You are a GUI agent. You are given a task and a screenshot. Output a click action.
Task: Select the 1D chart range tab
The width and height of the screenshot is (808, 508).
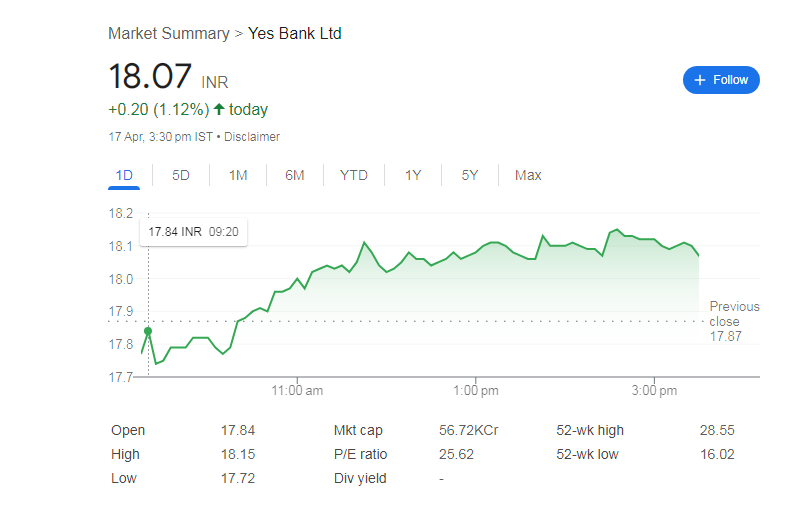[x=124, y=175]
